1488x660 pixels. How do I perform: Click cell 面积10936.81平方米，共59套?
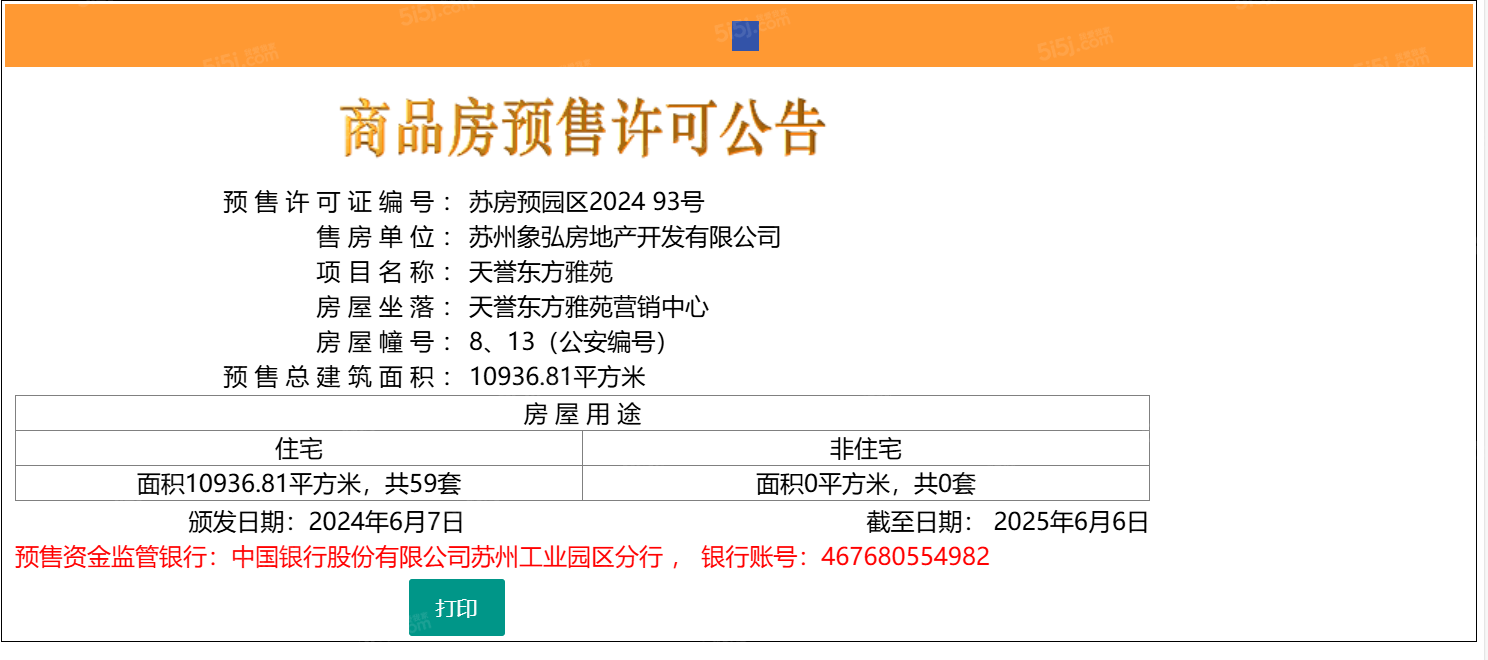299,484
